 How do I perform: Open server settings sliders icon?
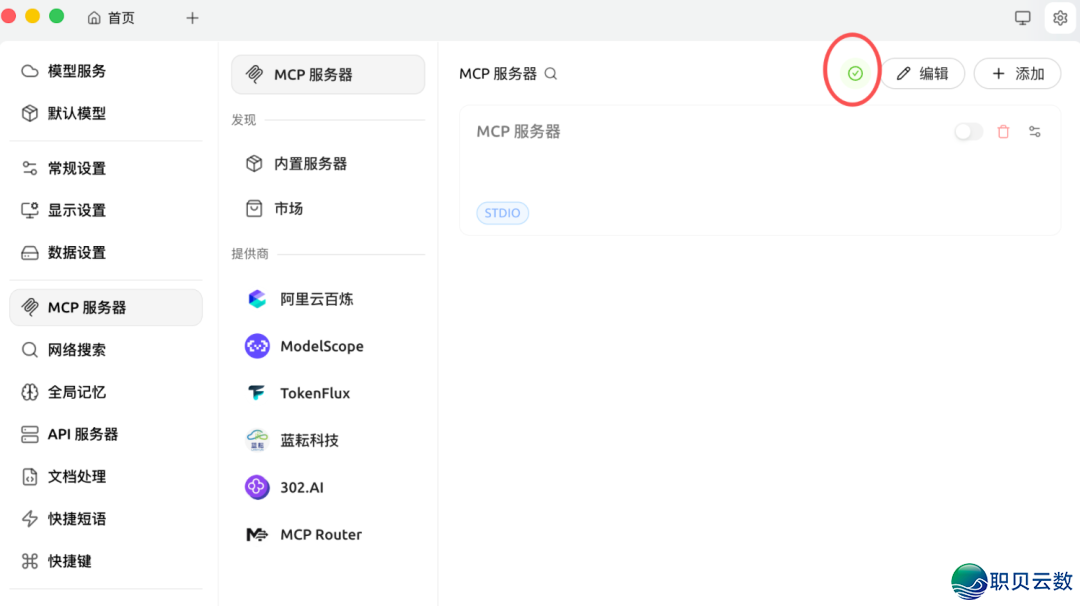click(1034, 132)
